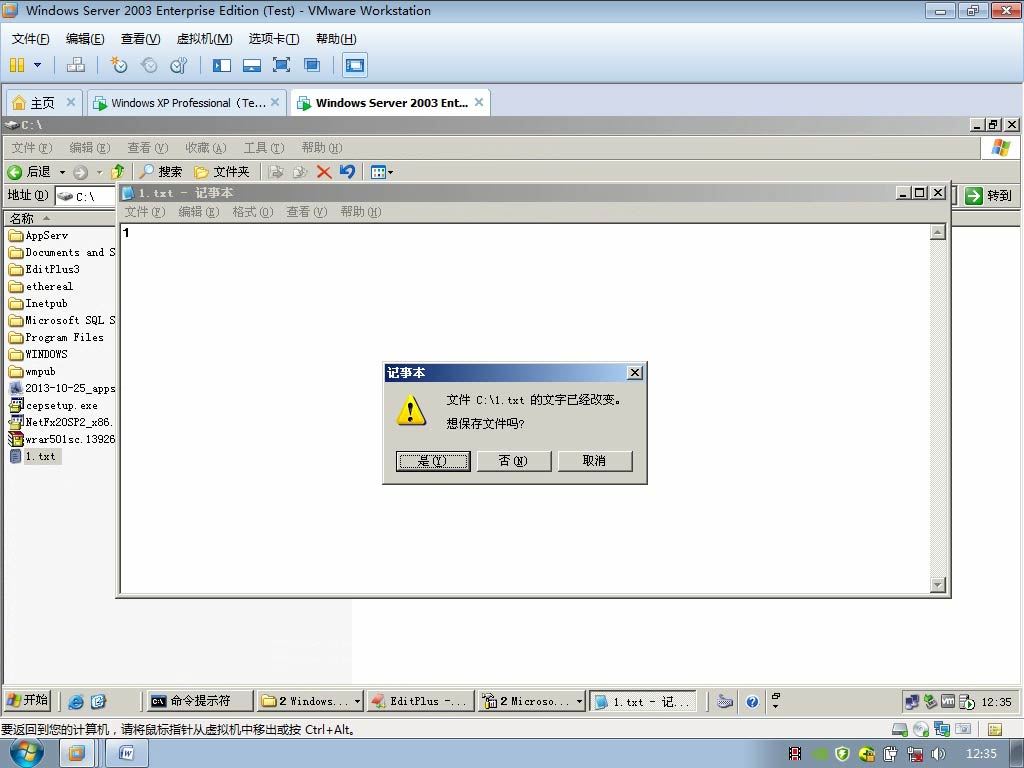The height and width of the screenshot is (768, 1024).
Task: Click the 转到 go button
Action: [989, 195]
